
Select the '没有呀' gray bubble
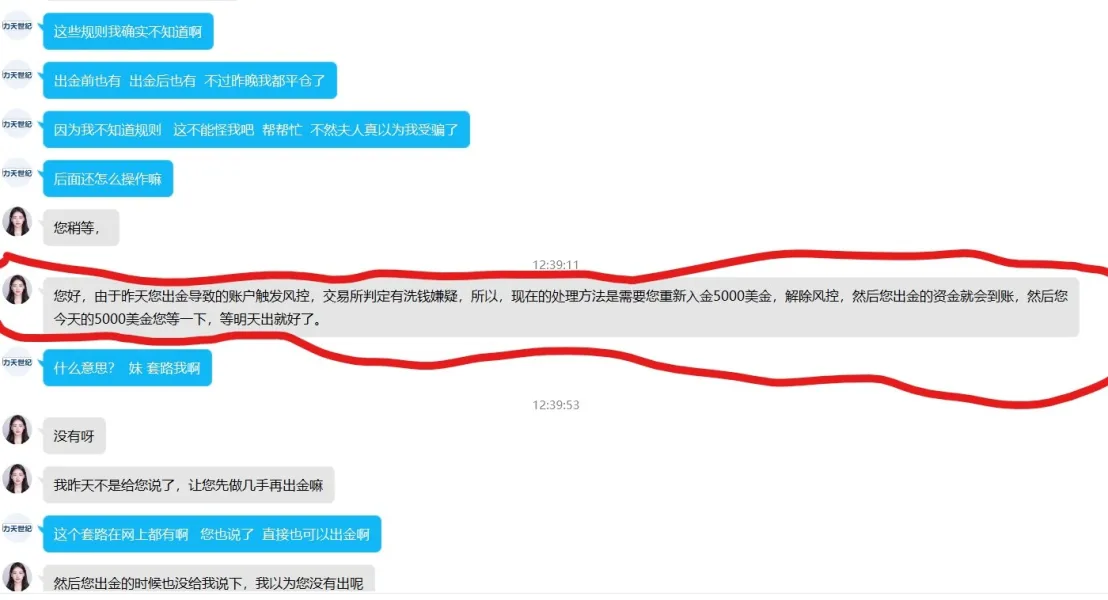click(74, 436)
